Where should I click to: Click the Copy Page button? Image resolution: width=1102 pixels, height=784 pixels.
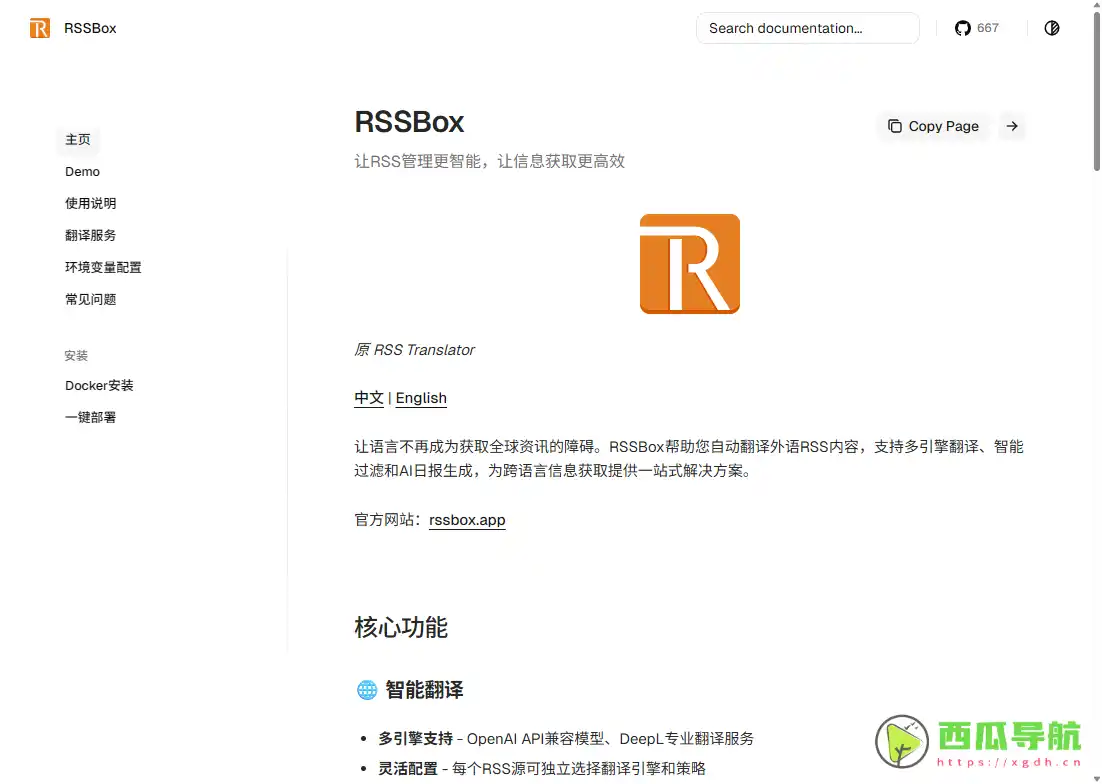click(x=933, y=126)
